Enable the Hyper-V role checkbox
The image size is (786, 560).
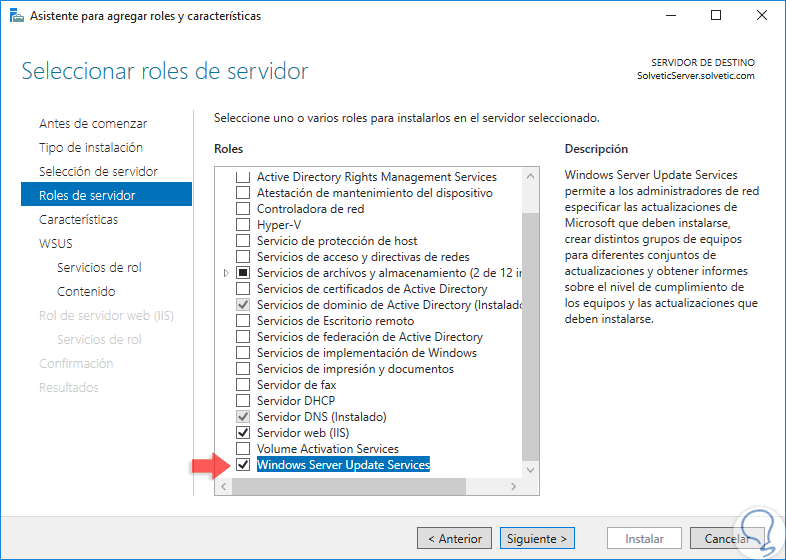pos(243,225)
